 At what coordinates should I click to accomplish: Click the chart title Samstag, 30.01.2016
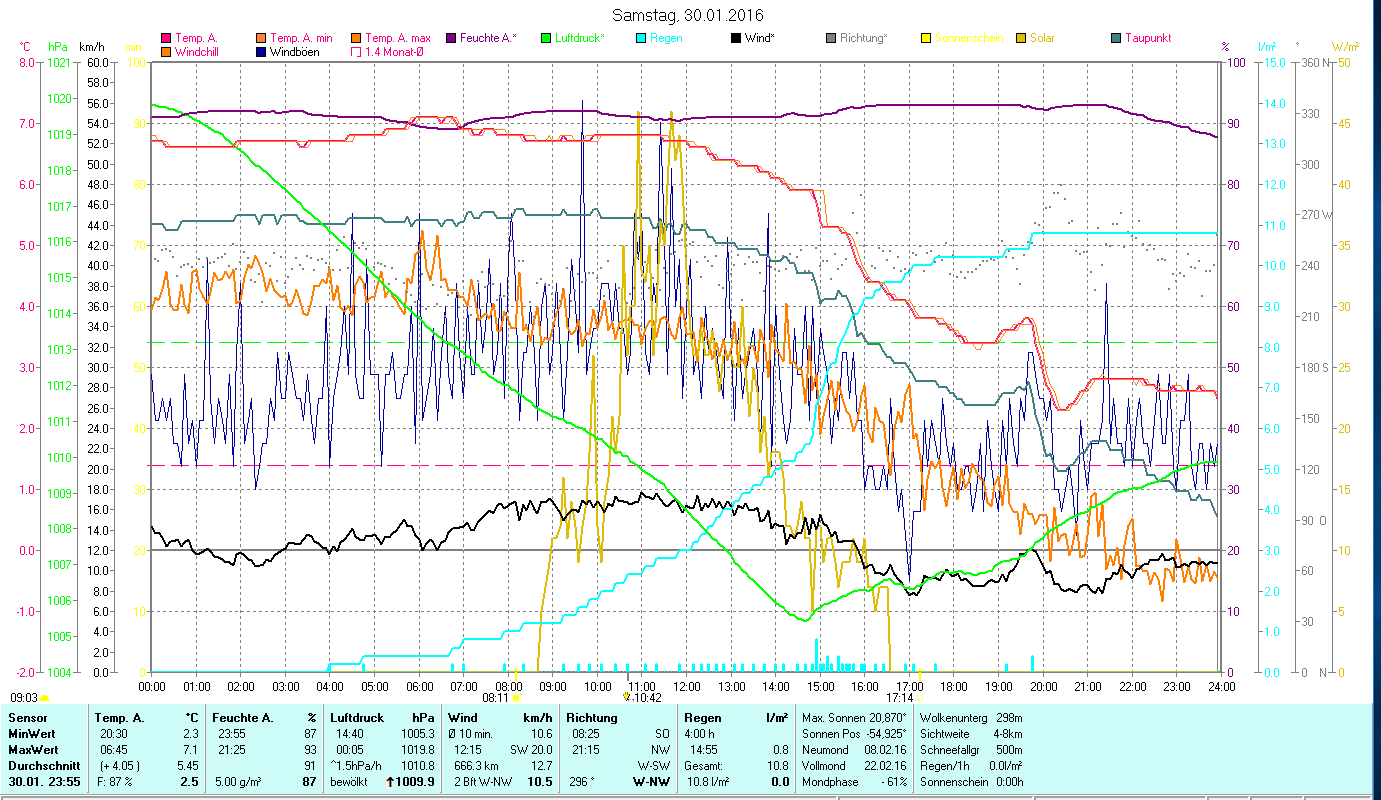click(690, 15)
